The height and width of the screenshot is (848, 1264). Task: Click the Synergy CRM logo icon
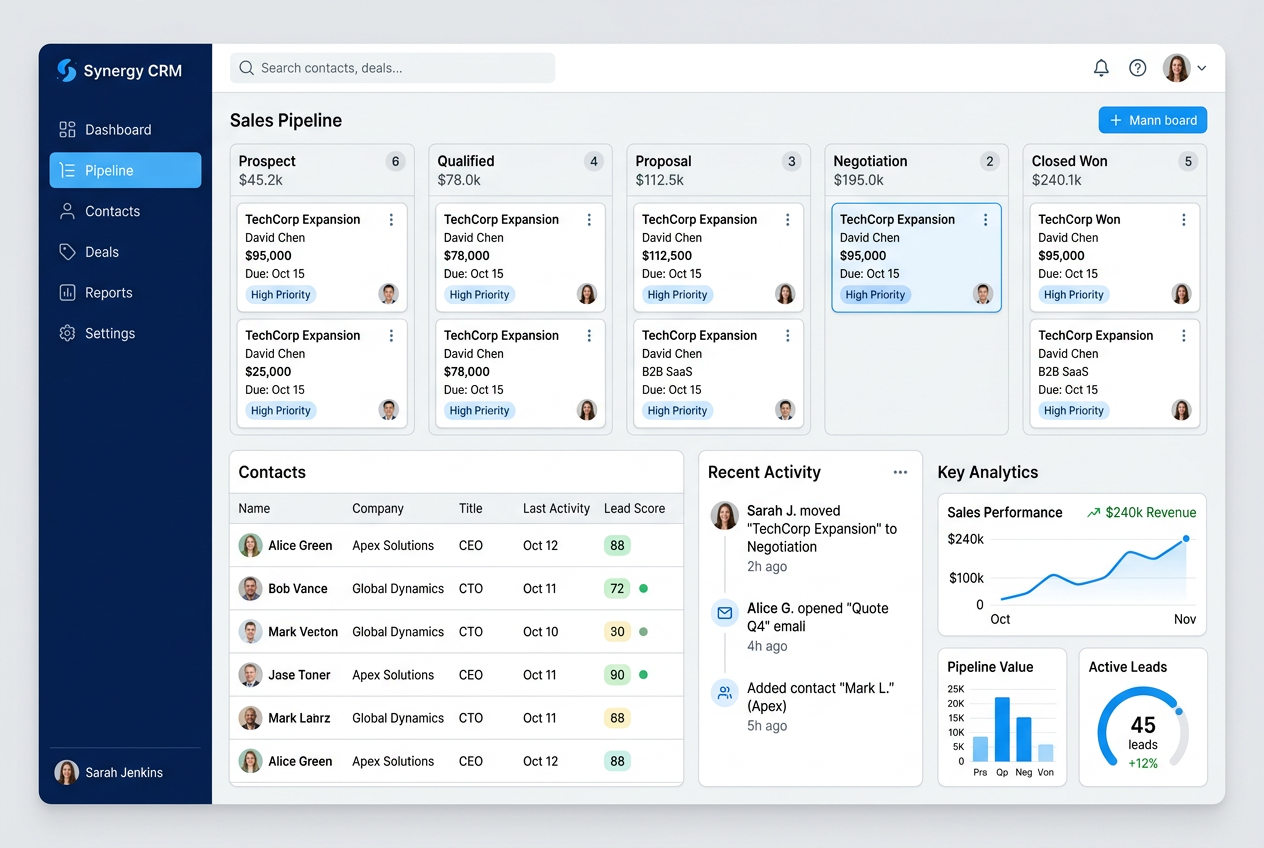[66, 70]
